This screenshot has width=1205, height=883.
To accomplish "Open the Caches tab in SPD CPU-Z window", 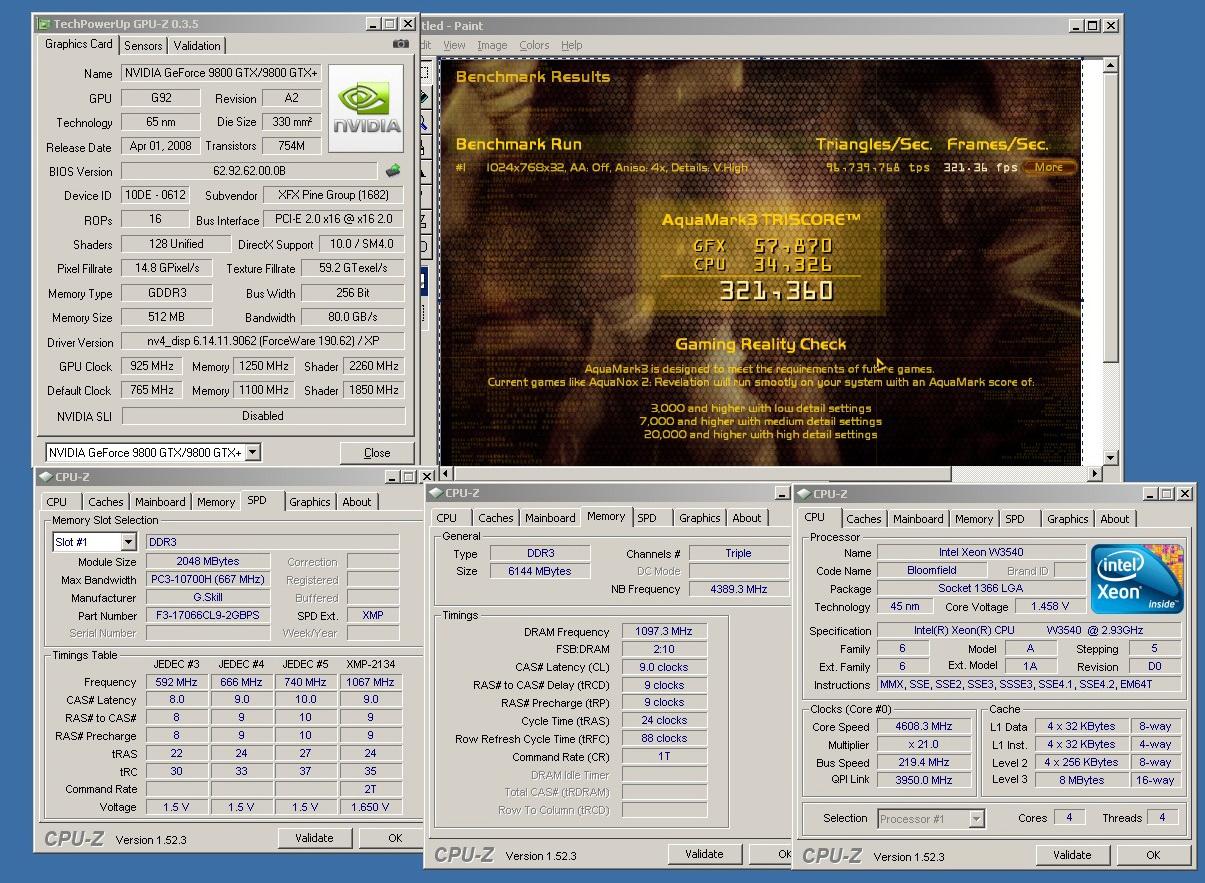I will pos(105,502).
